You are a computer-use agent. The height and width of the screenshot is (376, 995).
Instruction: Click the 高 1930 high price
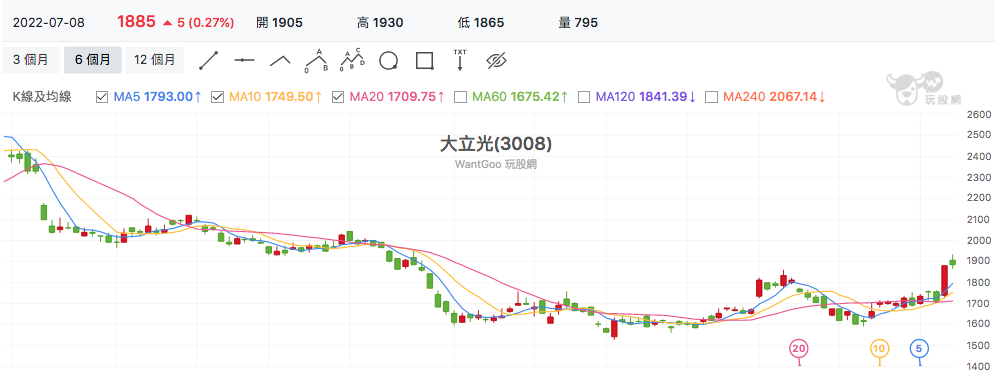pyautogui.click(x=379, y=23)
